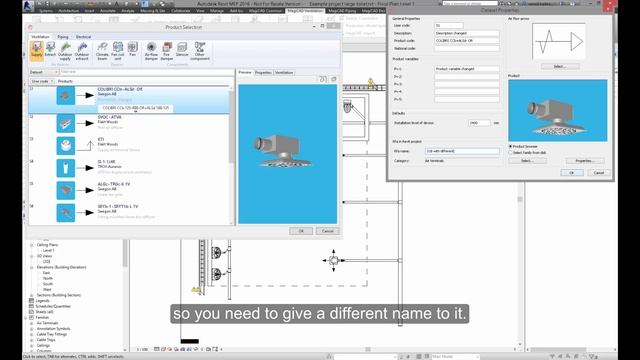Click the last Swegon AB product thumbnail
Screen dimensions: 640x360
pos(66,213)
